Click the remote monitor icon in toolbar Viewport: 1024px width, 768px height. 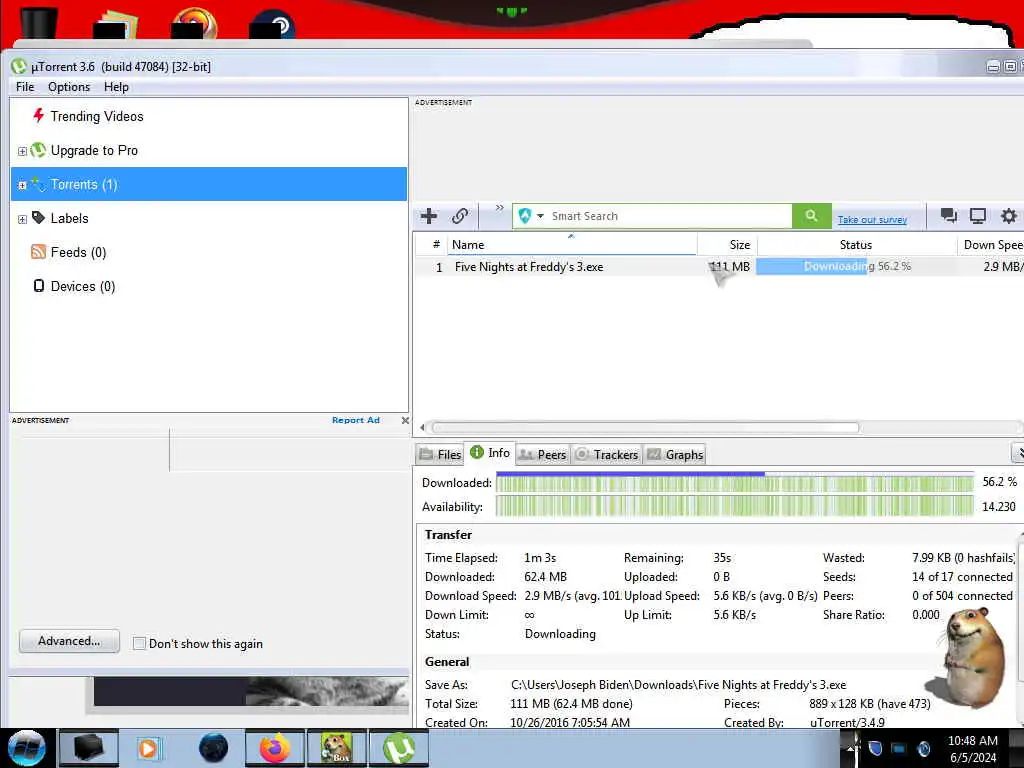coord(978,216)
